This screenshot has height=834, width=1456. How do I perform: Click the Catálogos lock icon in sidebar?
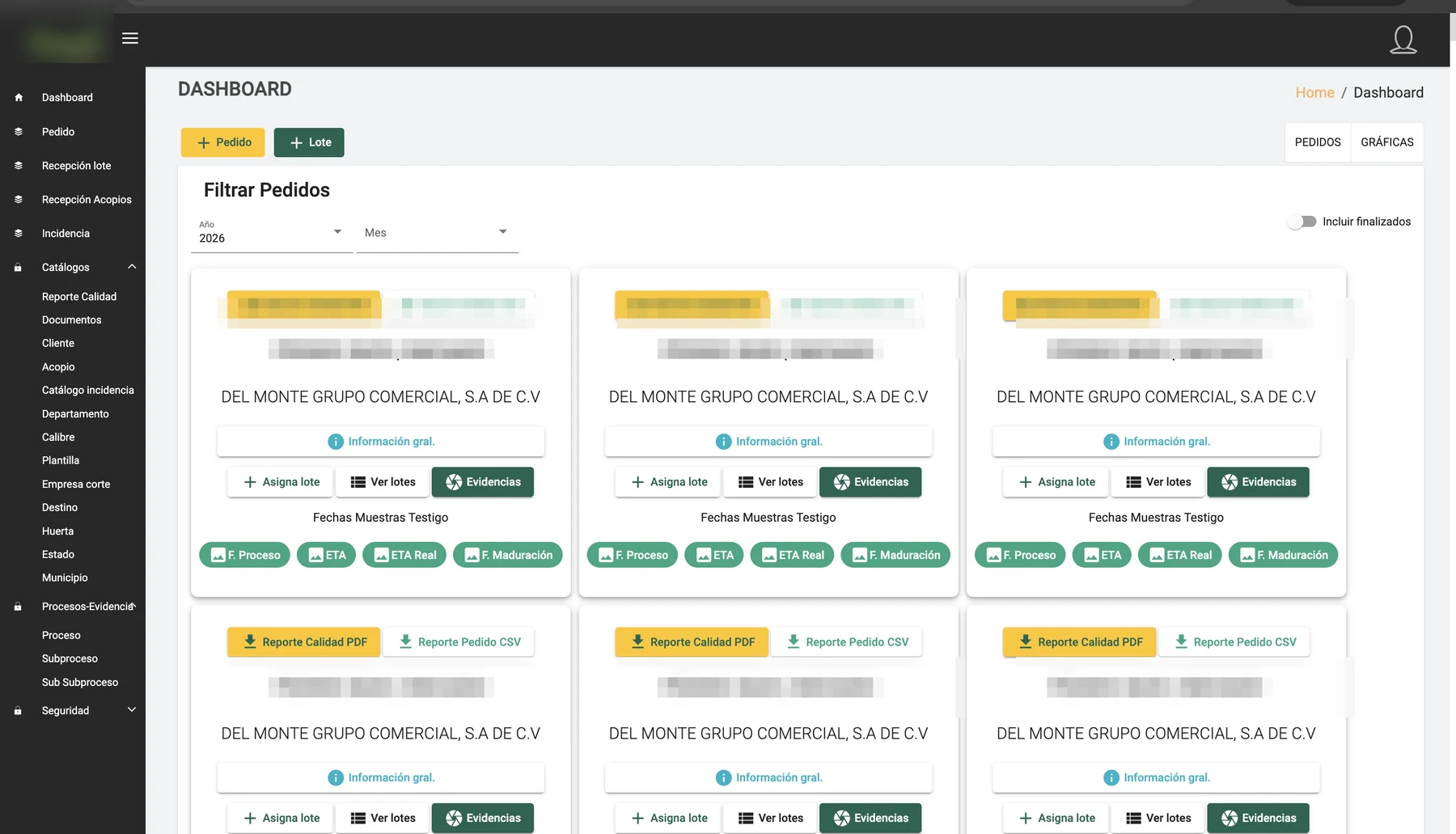[x=18, y=268]
